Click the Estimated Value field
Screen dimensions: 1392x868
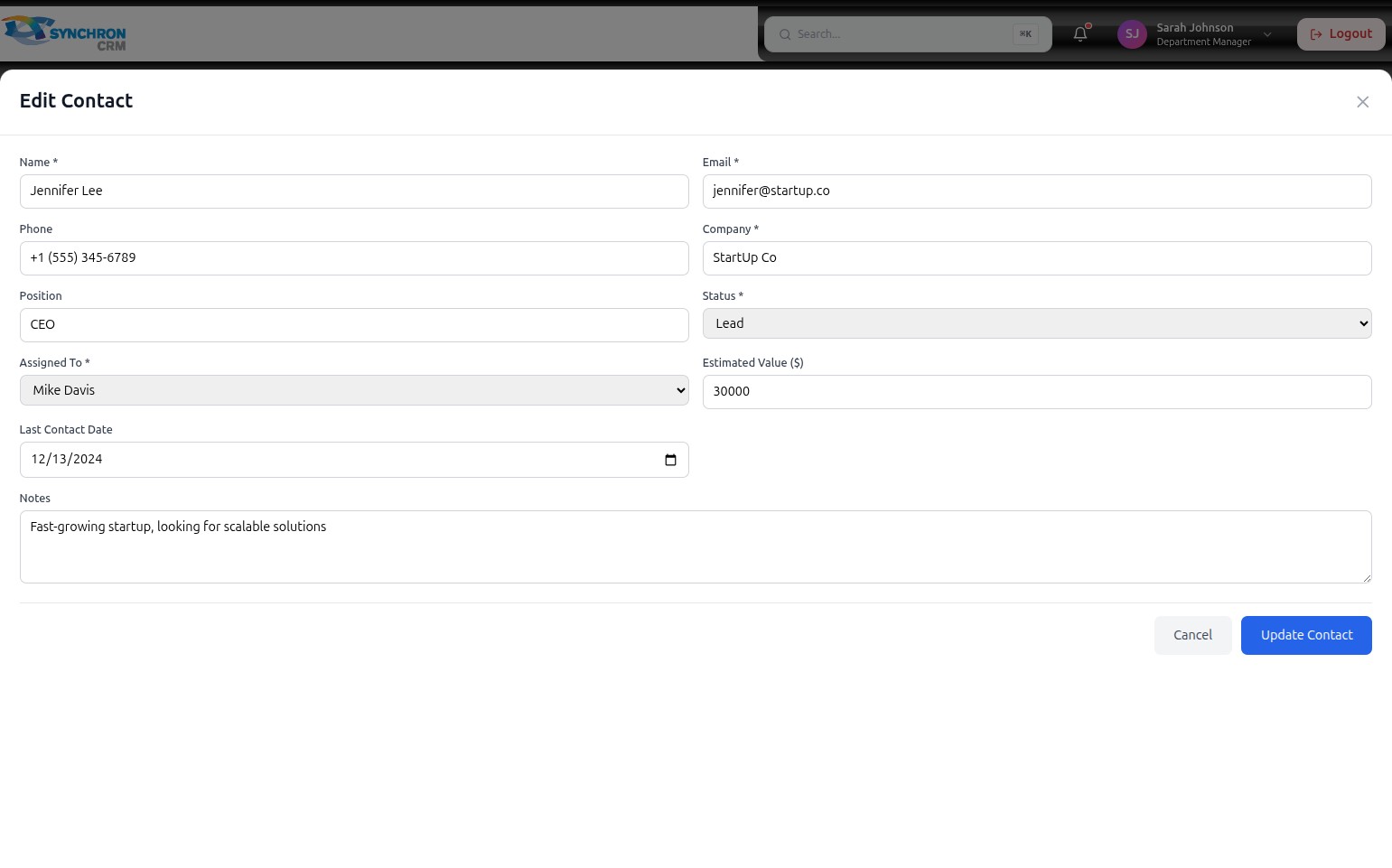click(x=1037, y=392)
